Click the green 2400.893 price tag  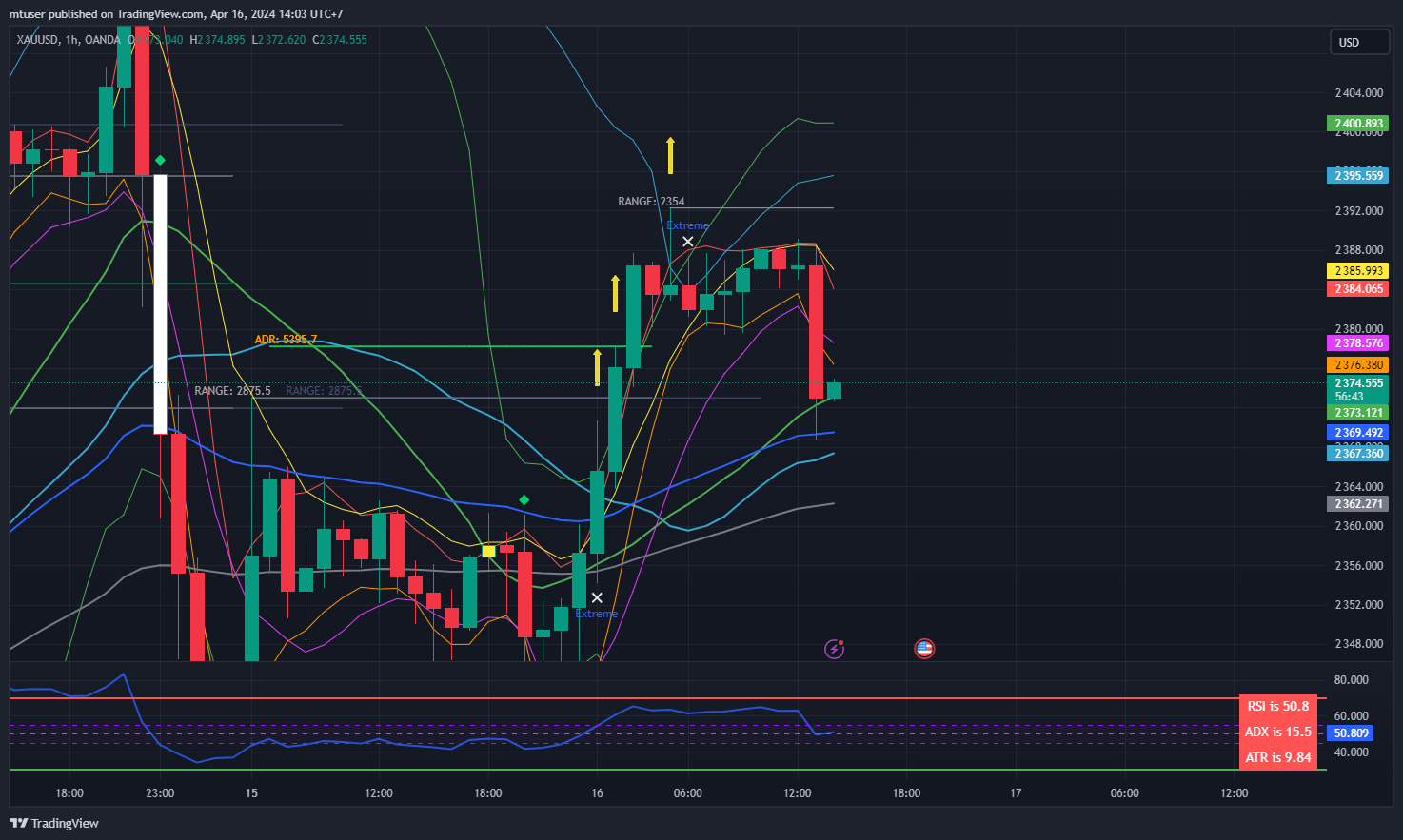click(1357, 124)
